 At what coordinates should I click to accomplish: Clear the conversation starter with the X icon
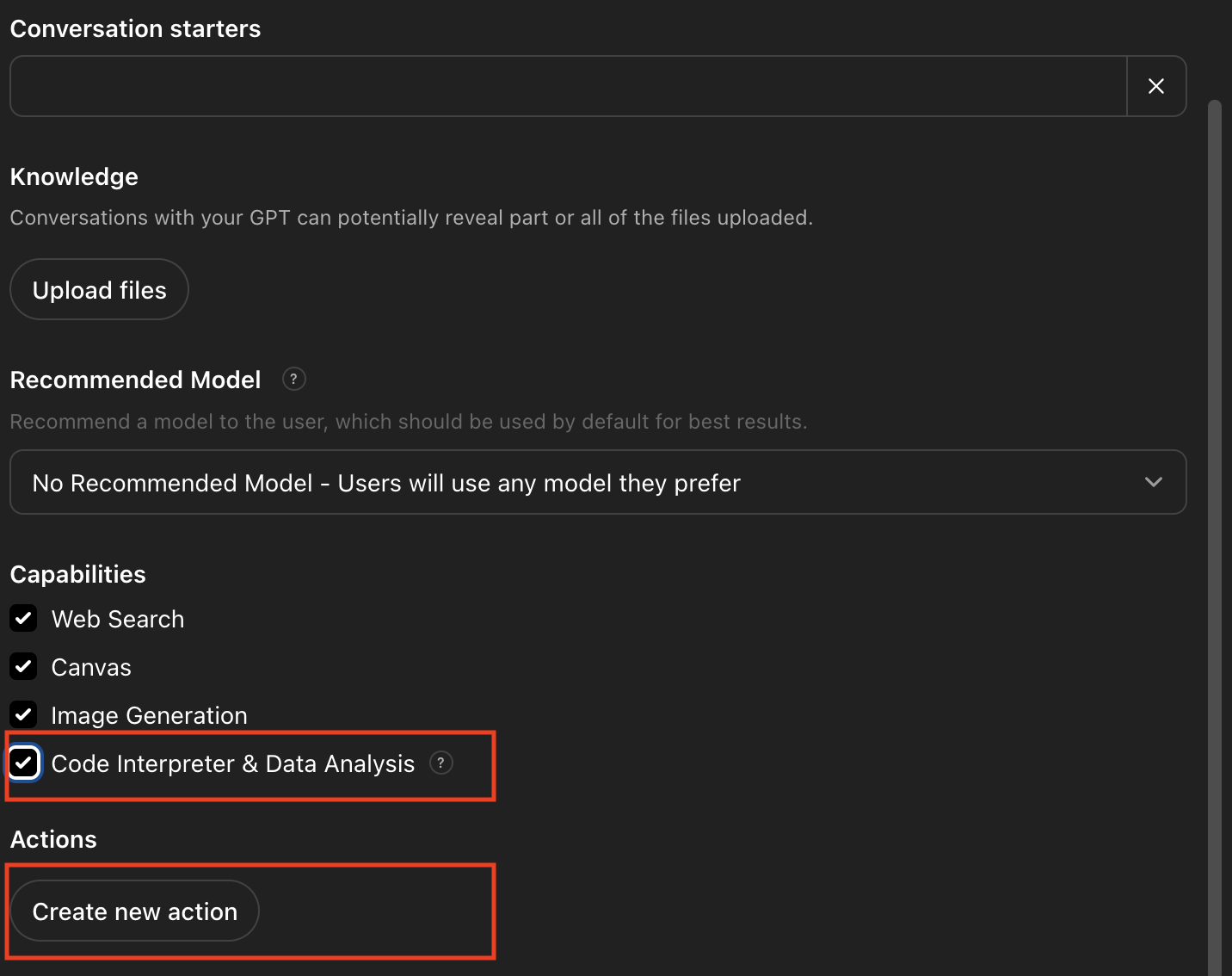coord(1156,86)
